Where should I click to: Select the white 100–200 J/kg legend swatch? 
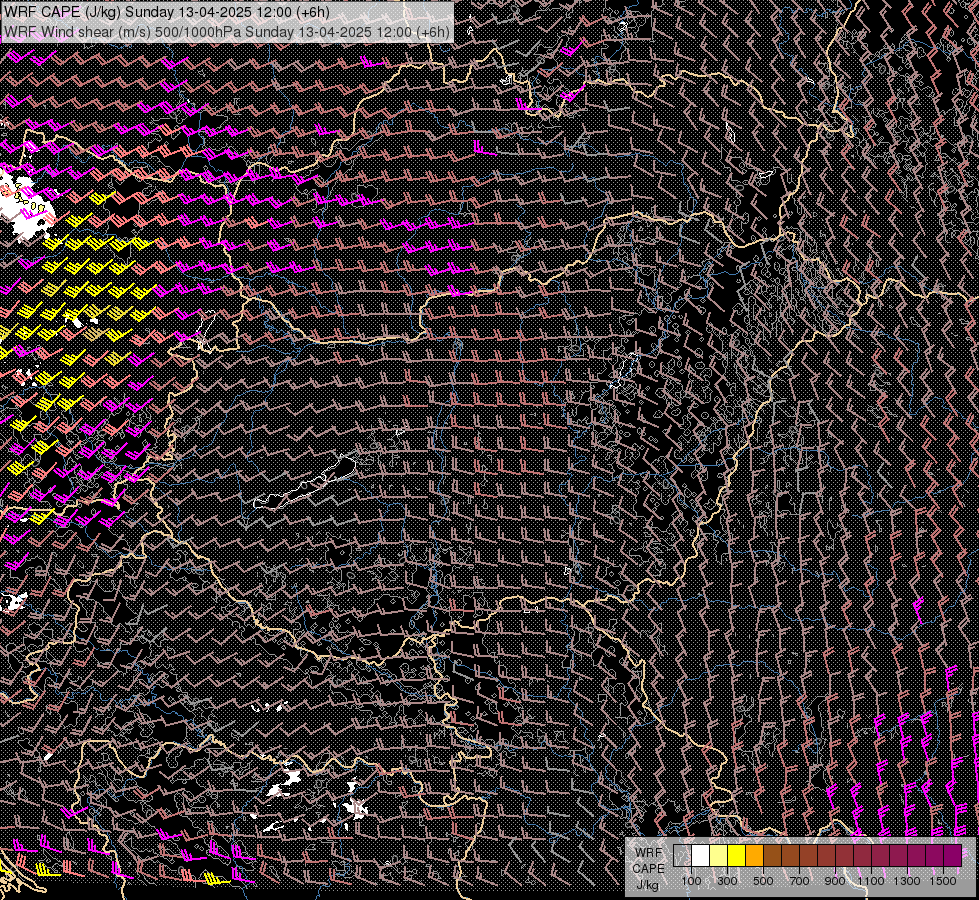click(x=701, y=856)
